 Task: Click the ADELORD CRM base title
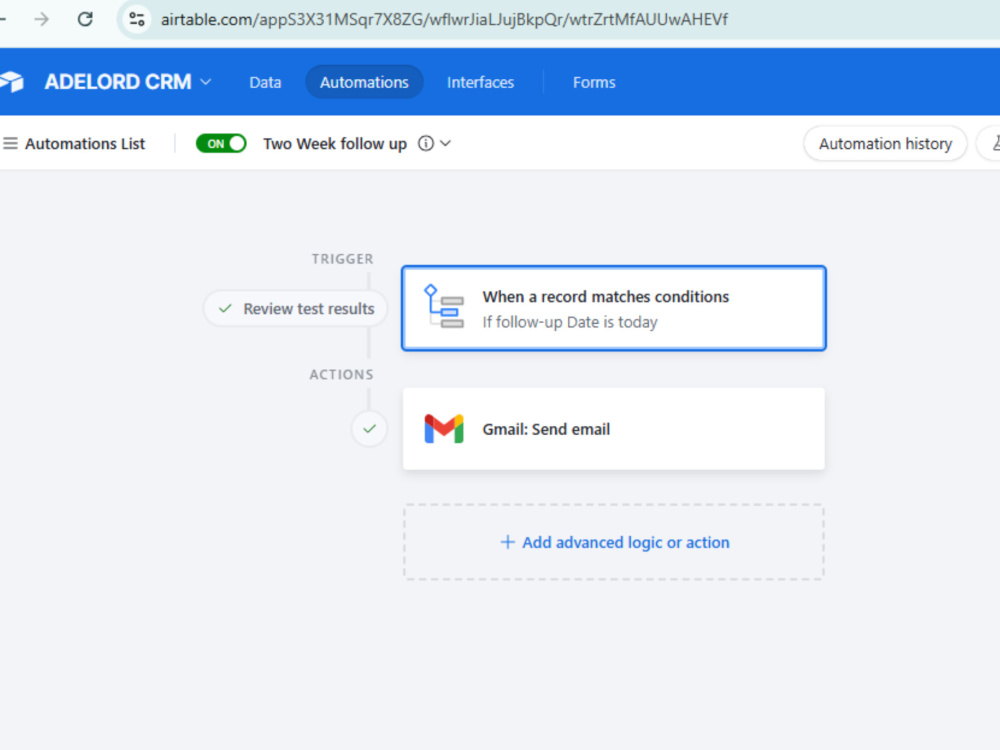(118, 82)
